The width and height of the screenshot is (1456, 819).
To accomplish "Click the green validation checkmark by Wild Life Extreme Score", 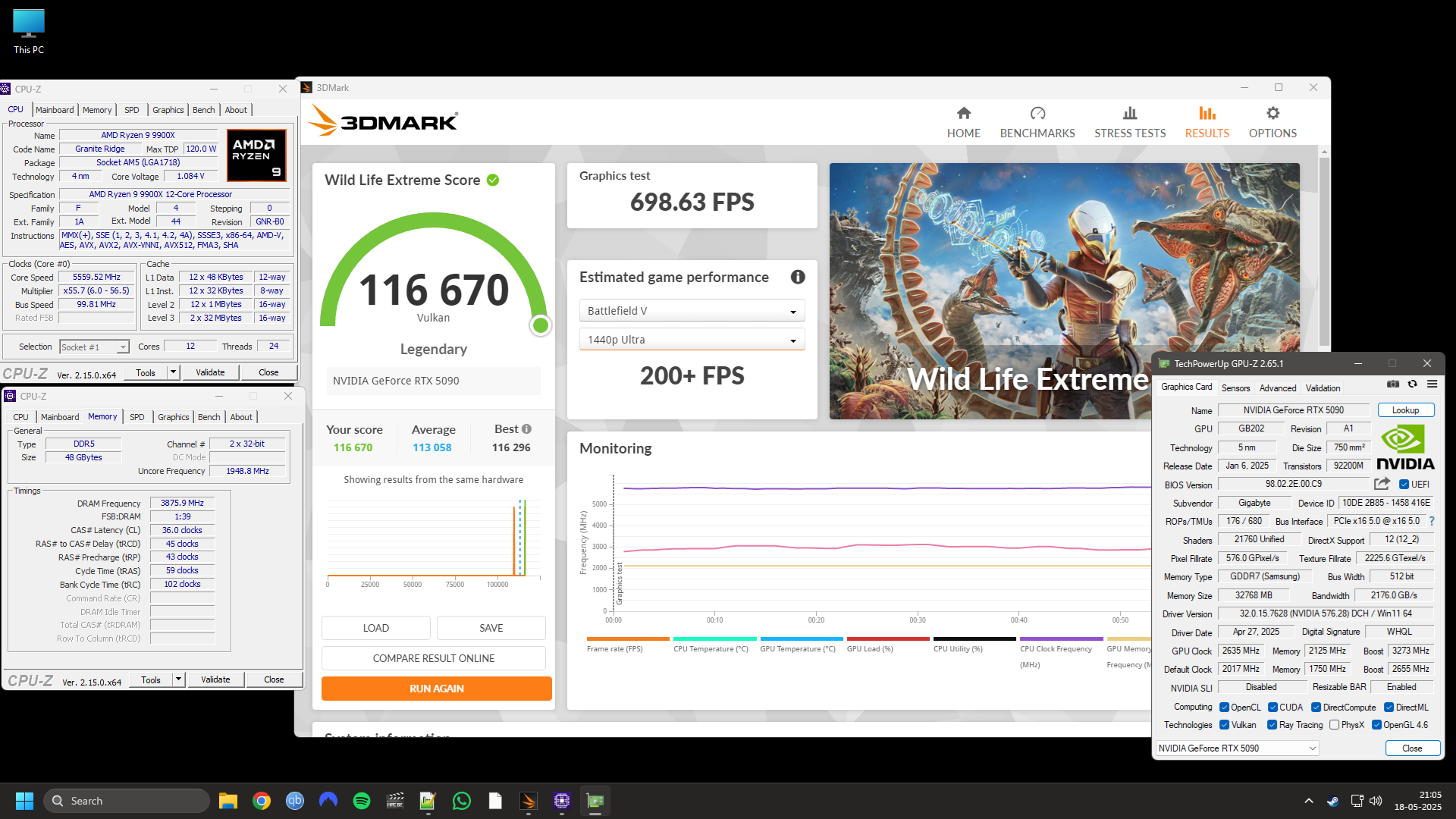I will [x=493, y=180].
